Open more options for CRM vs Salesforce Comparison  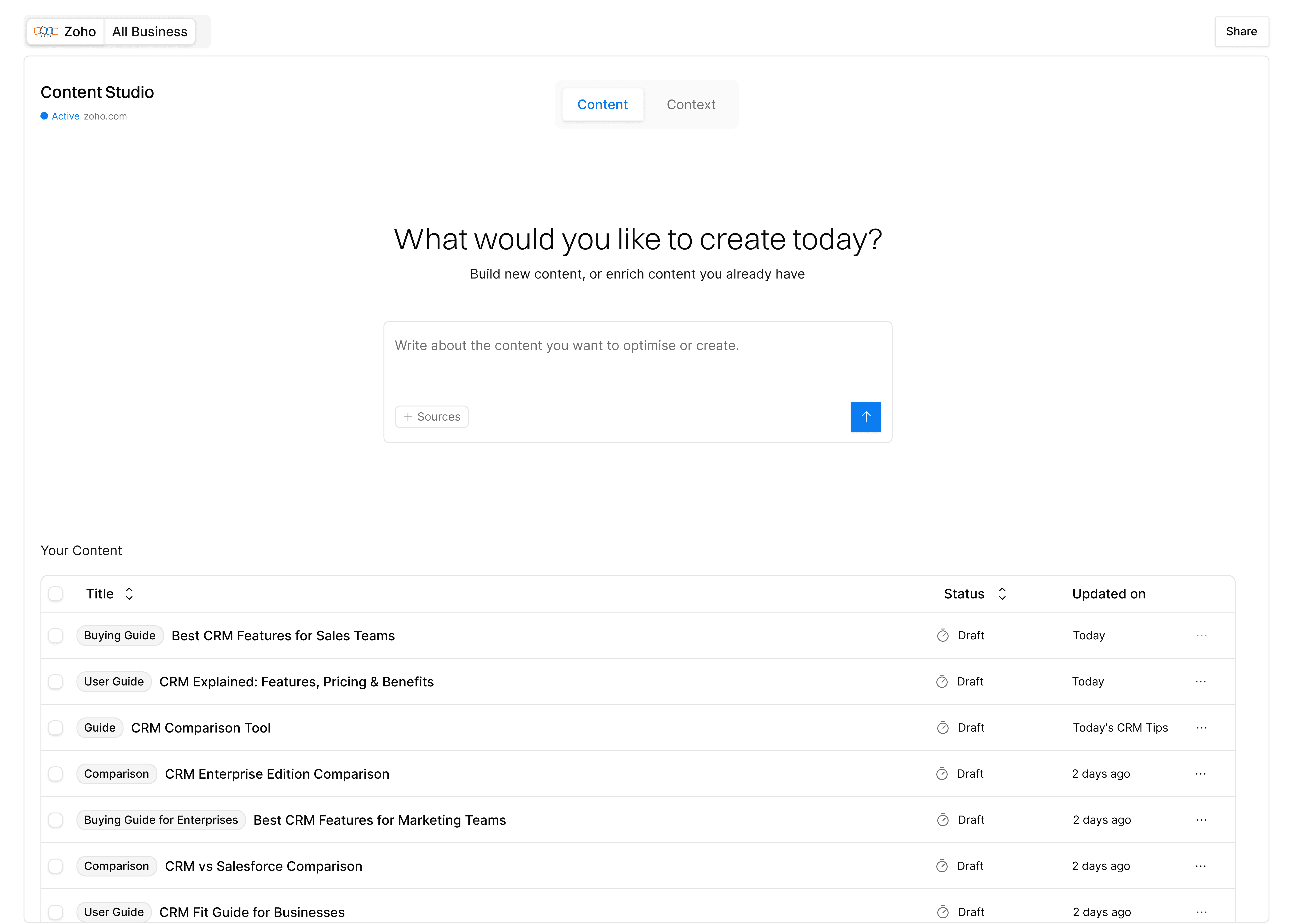[x=1200, y=866]
